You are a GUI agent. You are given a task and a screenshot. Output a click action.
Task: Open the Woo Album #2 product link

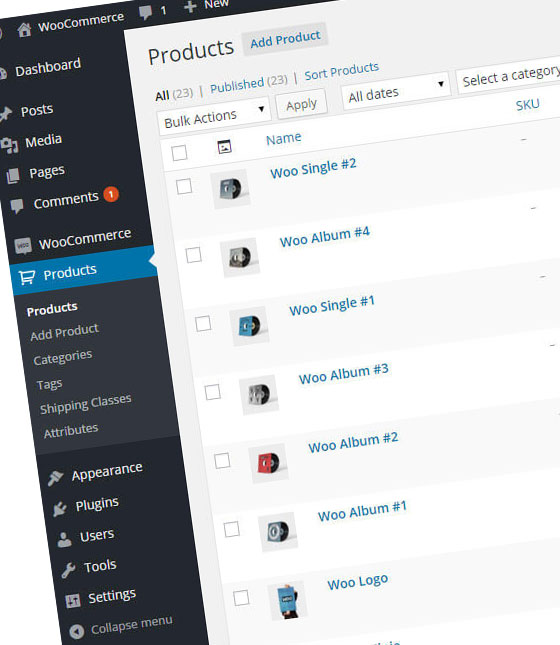(x=353, y=442)
